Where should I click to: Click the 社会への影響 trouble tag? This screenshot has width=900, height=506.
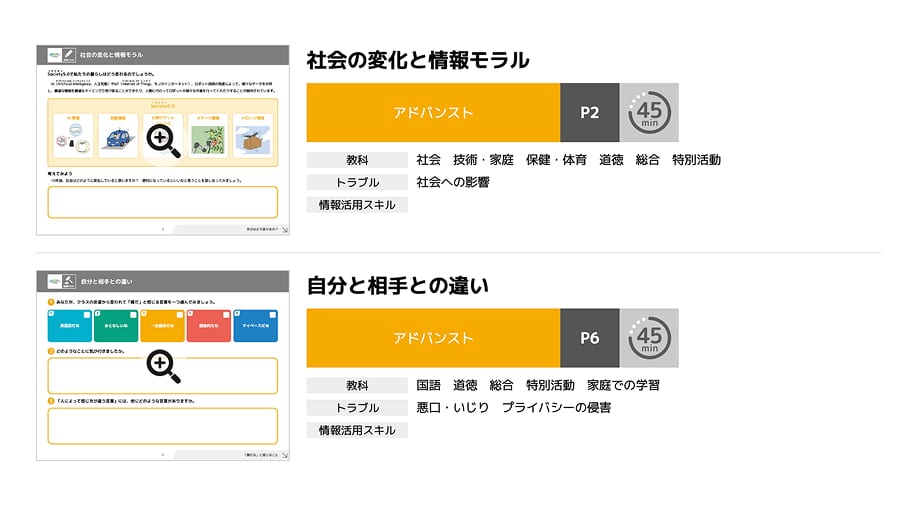[x=453, y=182]
